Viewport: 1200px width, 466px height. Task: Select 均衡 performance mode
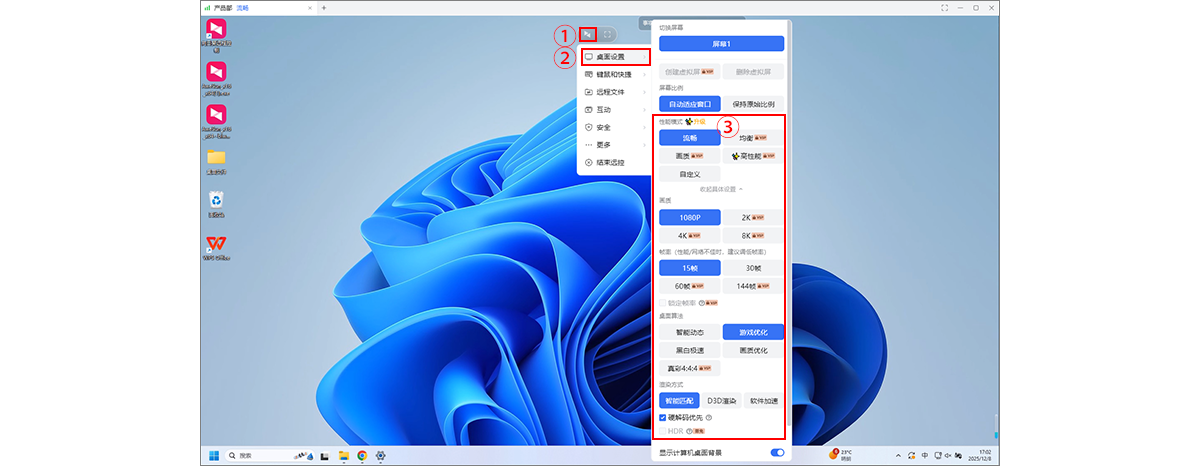[753, 138]
